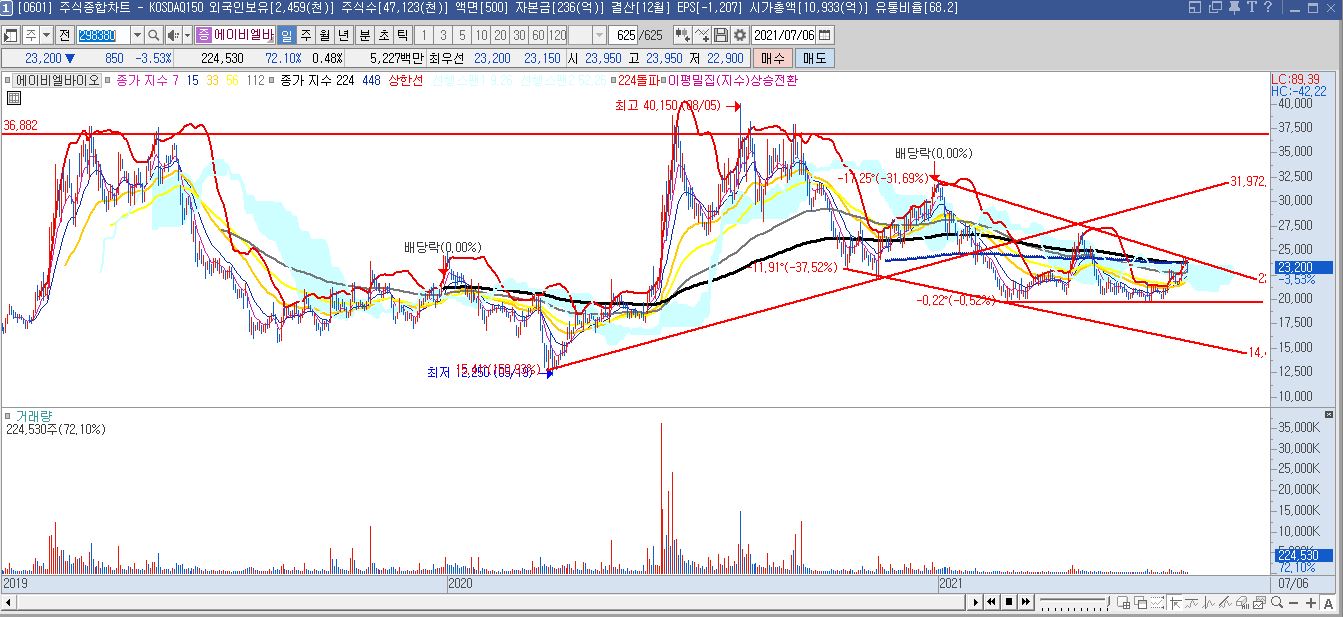This screenshot has height=617, width=1343.
Task: Click the 에이비엘바이오 legend label button
Action: tap(59, 80)
